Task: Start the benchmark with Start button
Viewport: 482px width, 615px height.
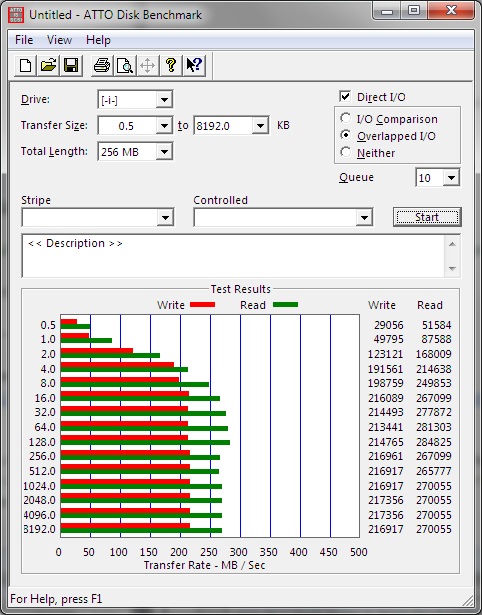Action: [x=427, y=217]
